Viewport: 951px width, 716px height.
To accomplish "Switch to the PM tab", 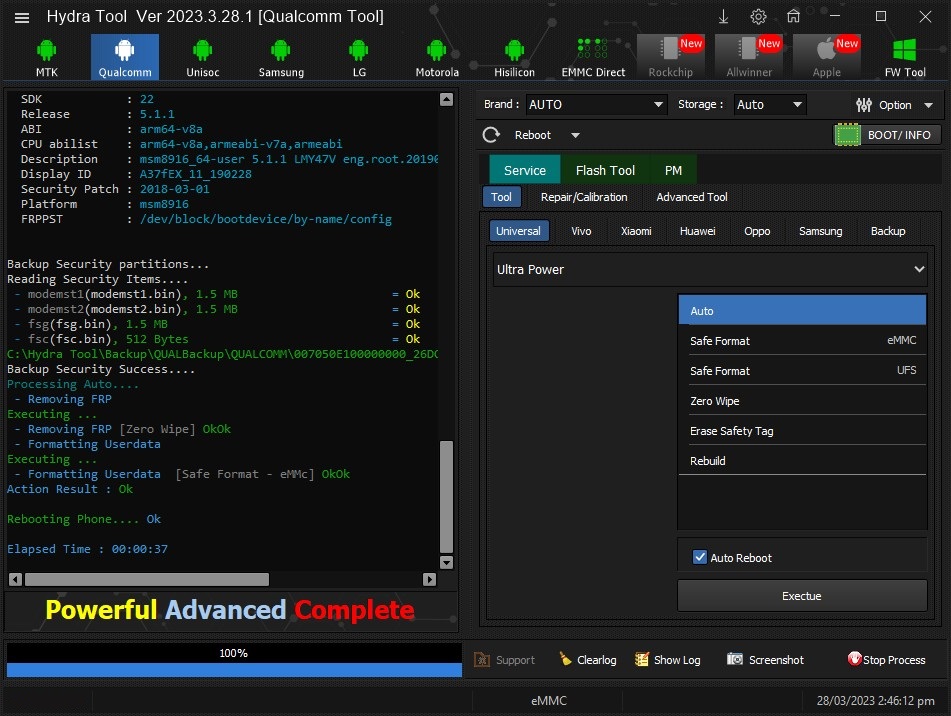I will (x=673, y=170).
